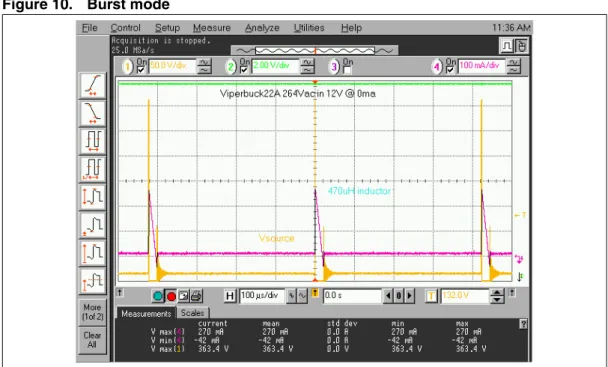Increase channel 4 current scale stepper
This screenshot has height=367, width=608.
point(514,62)
